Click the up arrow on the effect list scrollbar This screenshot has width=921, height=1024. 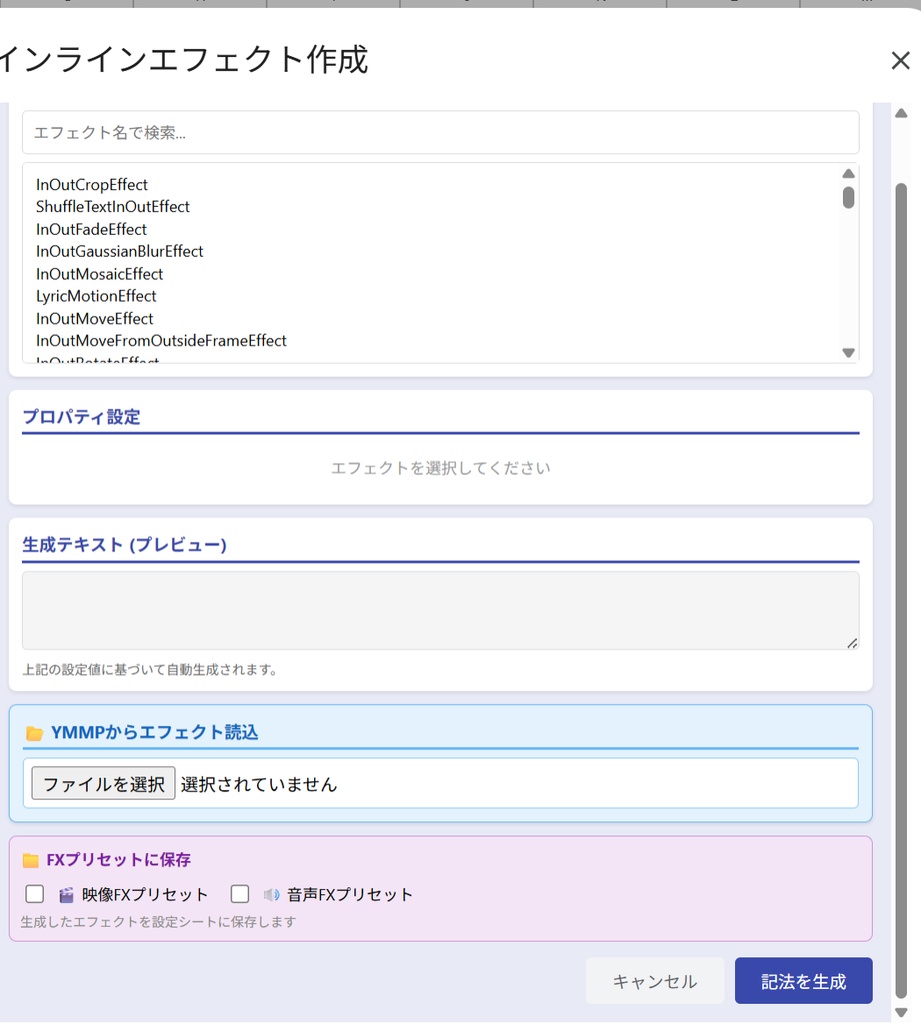click(x=847, y=172)
